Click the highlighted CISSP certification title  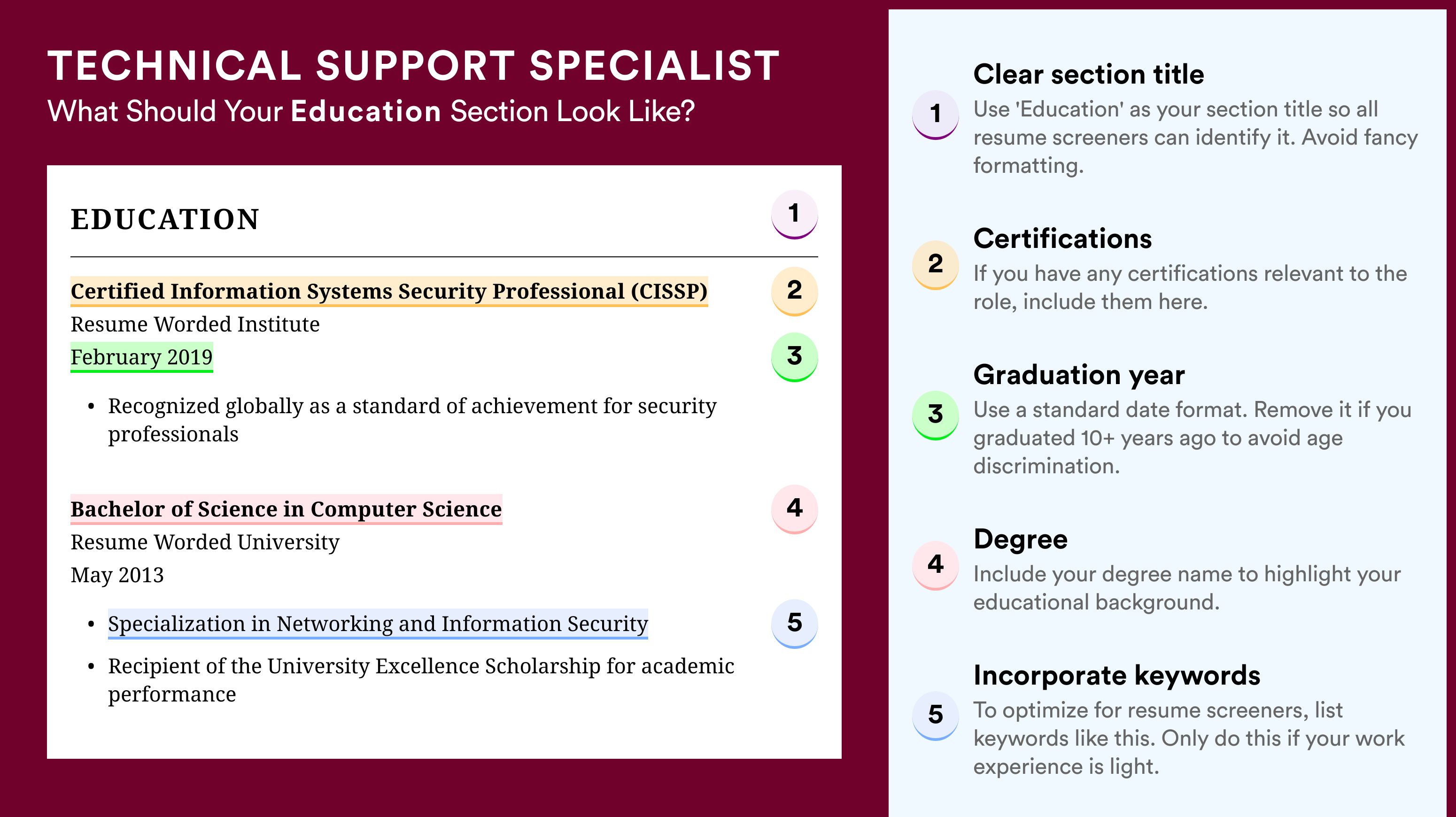(x=389, y=292)
